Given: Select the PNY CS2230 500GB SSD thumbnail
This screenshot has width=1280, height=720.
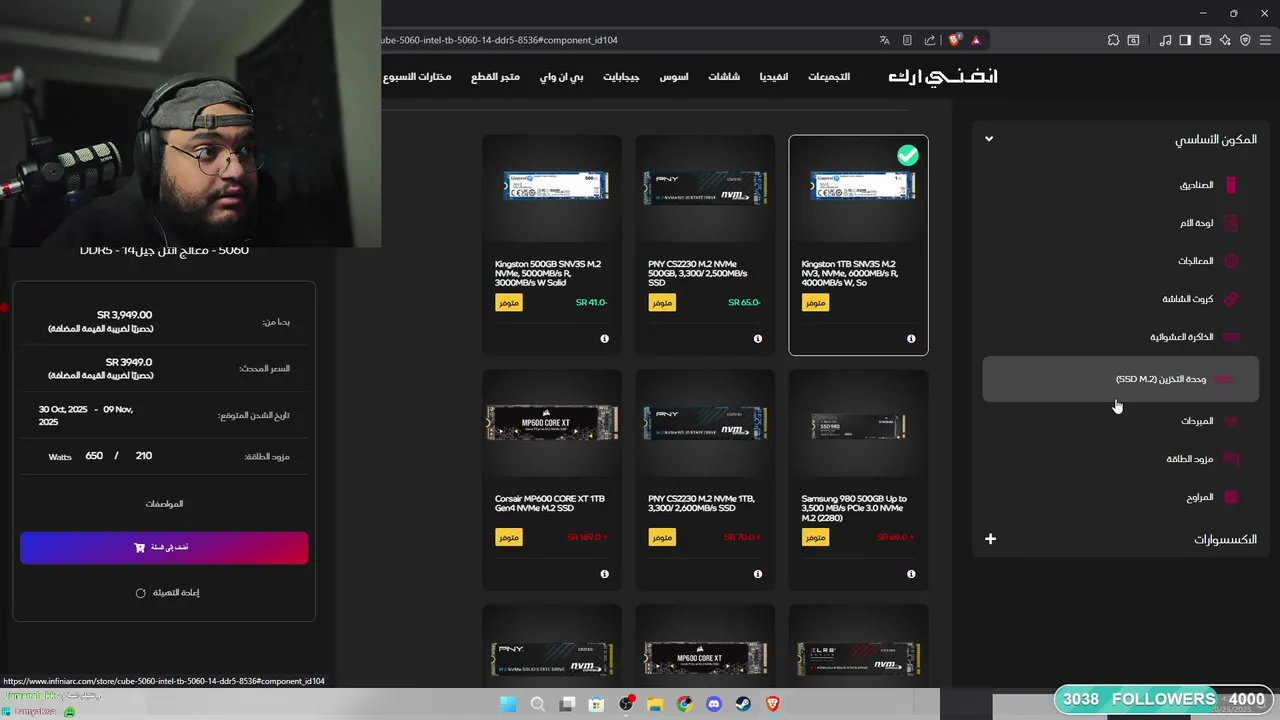Looking at the screenshot, I should (705, 187).
